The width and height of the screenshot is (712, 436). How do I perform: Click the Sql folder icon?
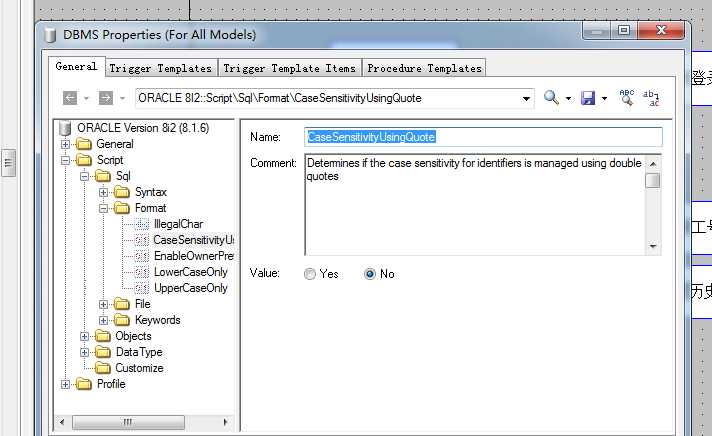103,176
